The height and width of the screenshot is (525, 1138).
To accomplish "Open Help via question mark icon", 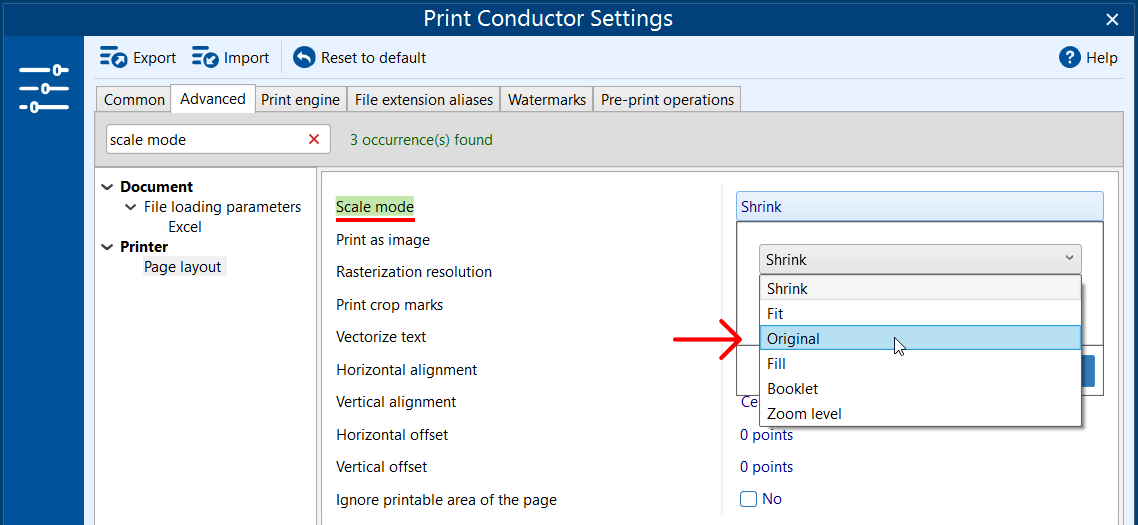I will point(1070,58).
